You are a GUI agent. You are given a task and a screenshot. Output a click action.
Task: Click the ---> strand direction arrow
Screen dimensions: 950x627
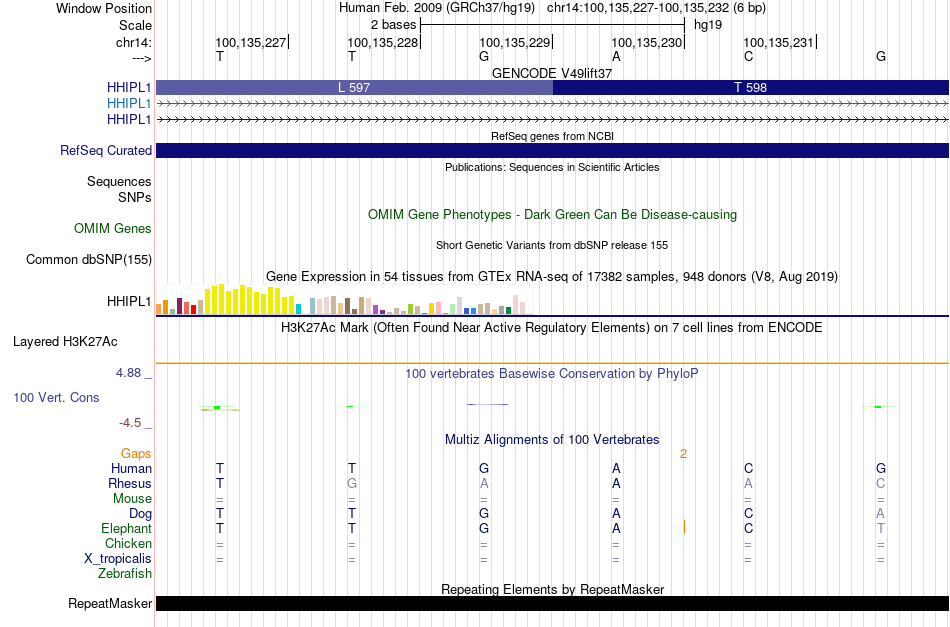click(x=141, y=58)
